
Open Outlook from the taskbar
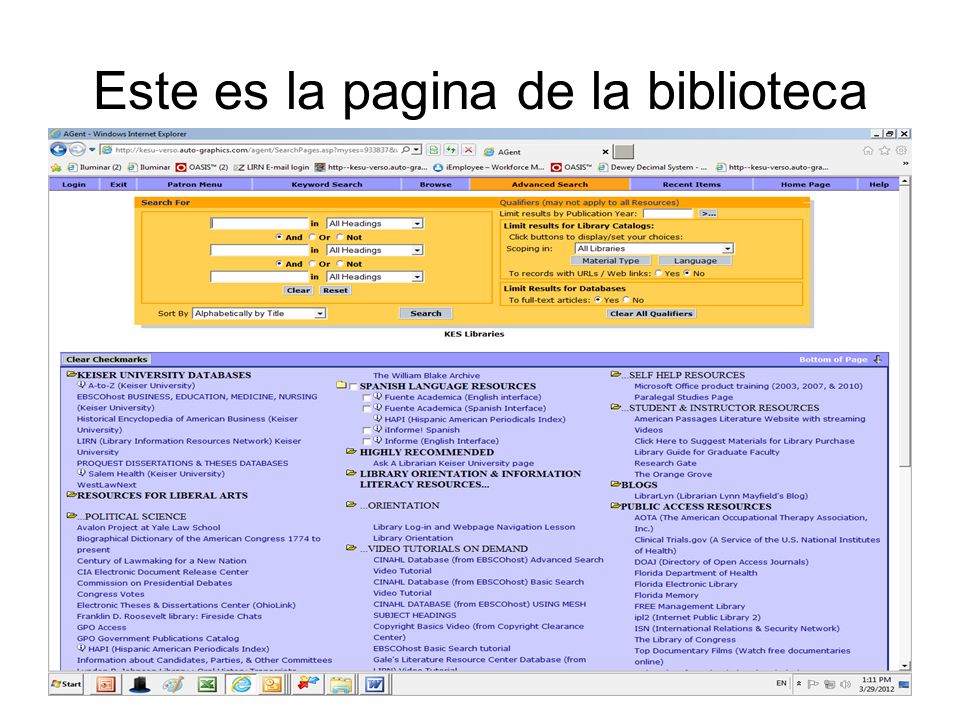(272, 684)
